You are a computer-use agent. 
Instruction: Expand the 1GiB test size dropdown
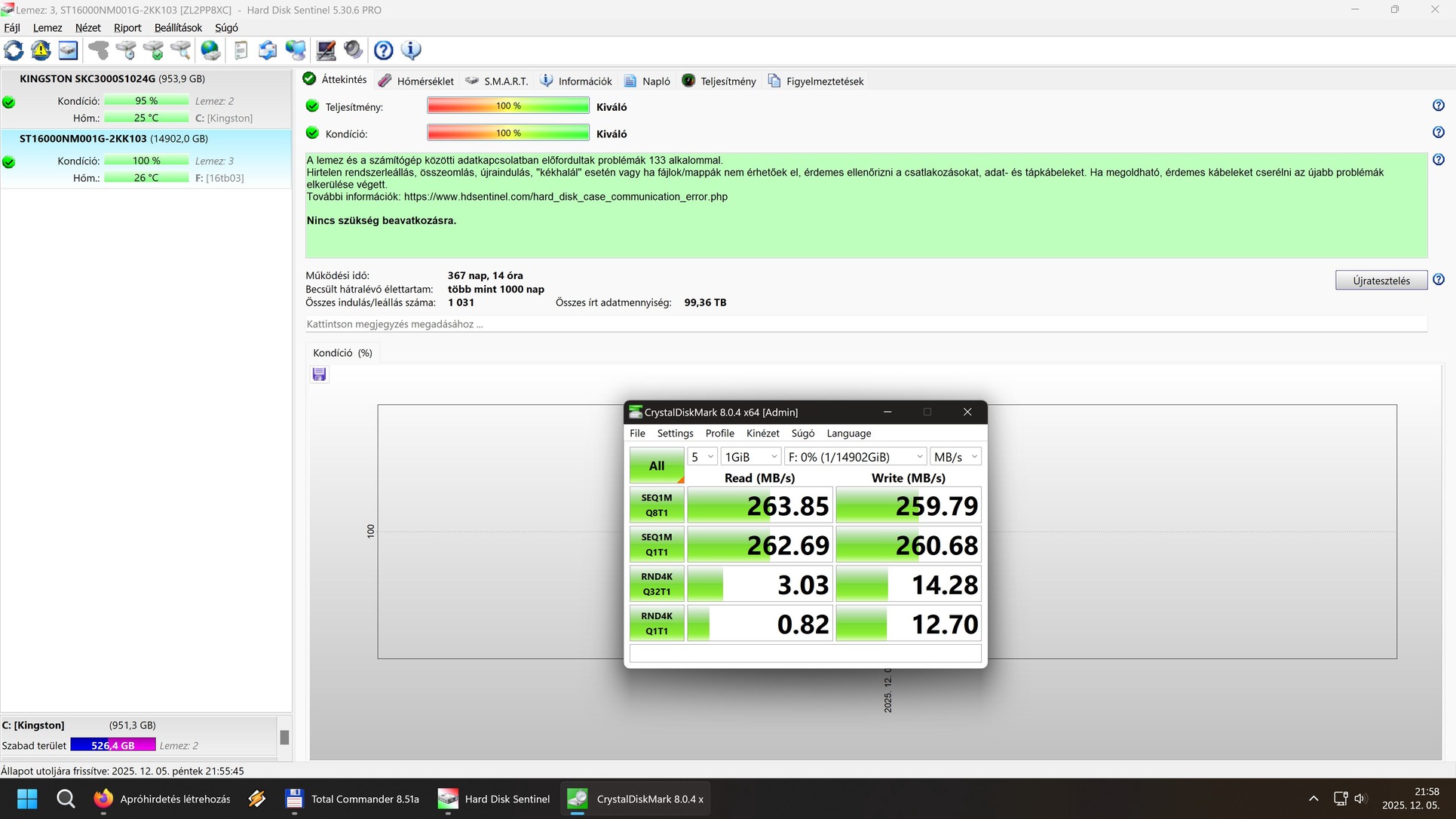point(750,457)
